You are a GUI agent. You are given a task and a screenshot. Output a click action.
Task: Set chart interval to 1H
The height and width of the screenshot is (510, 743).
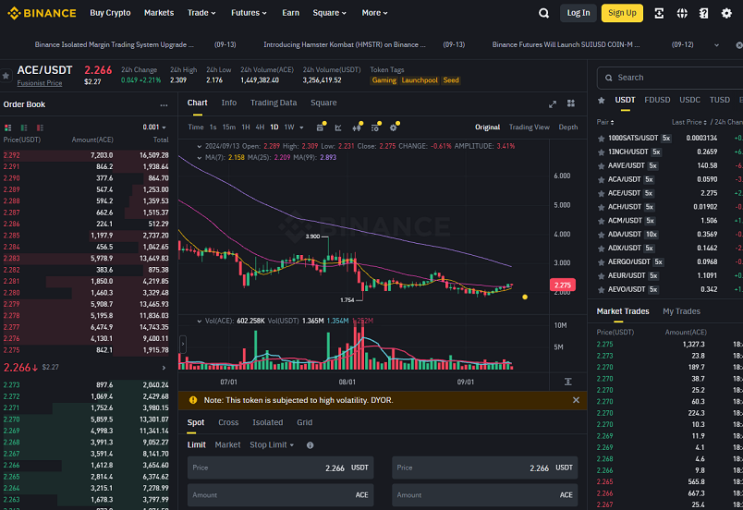point(245,128)
